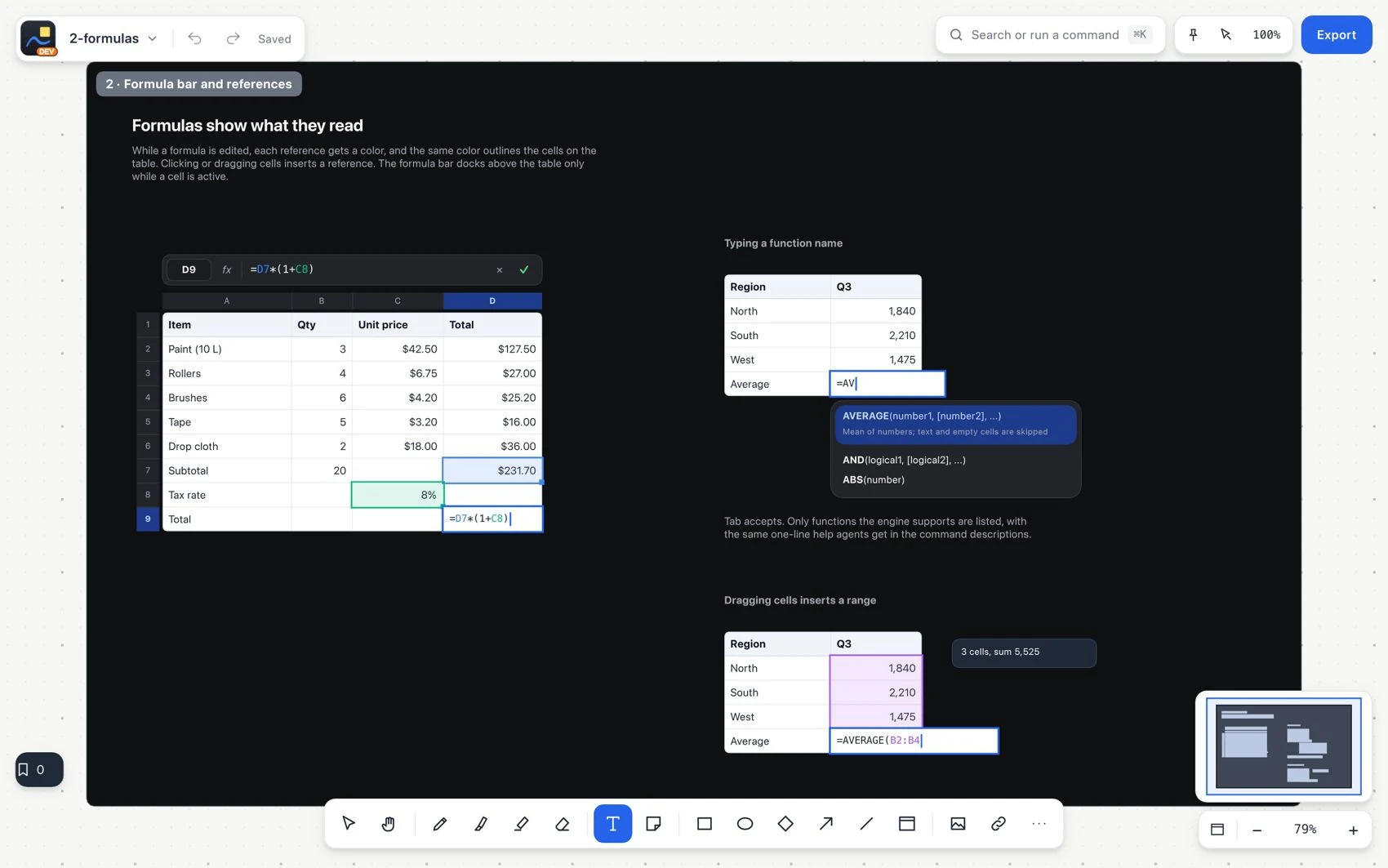The width and height of the screenshot is (1388, 868).
Task: Choose the rectangle shape tool
Action: click(705, 823)
